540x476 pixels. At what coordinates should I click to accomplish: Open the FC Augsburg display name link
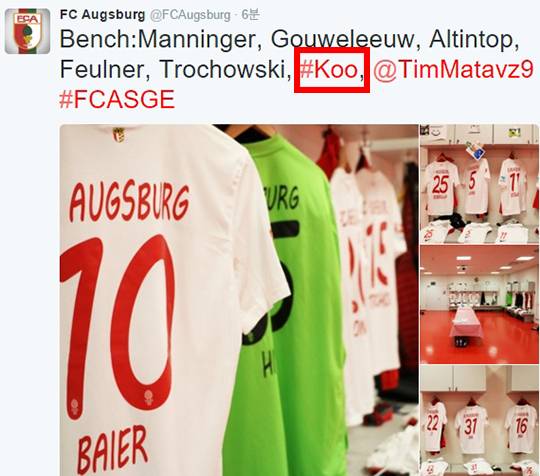click(103, 15)
